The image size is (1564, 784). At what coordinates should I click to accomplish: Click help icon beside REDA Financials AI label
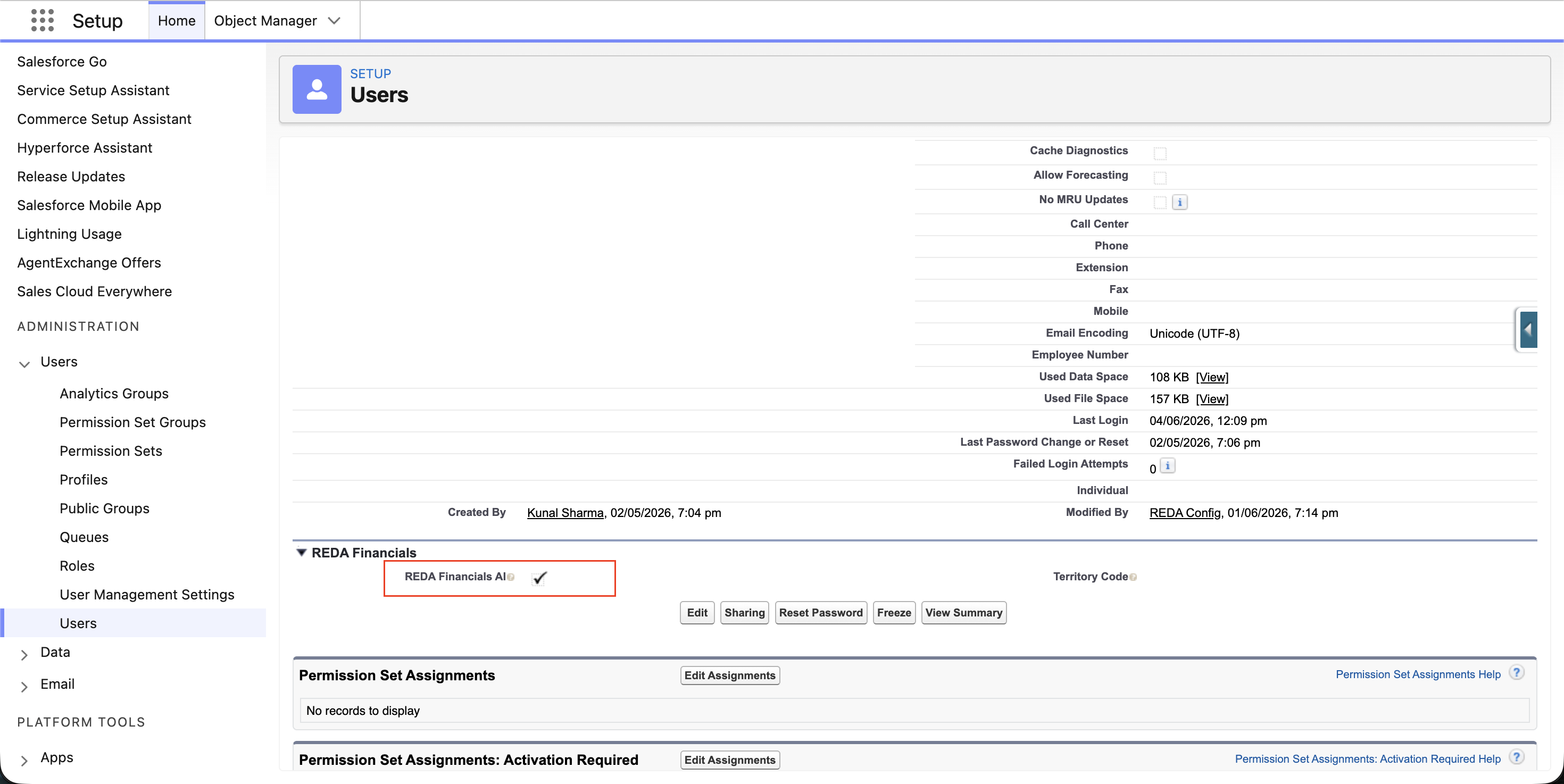point(511,577)
